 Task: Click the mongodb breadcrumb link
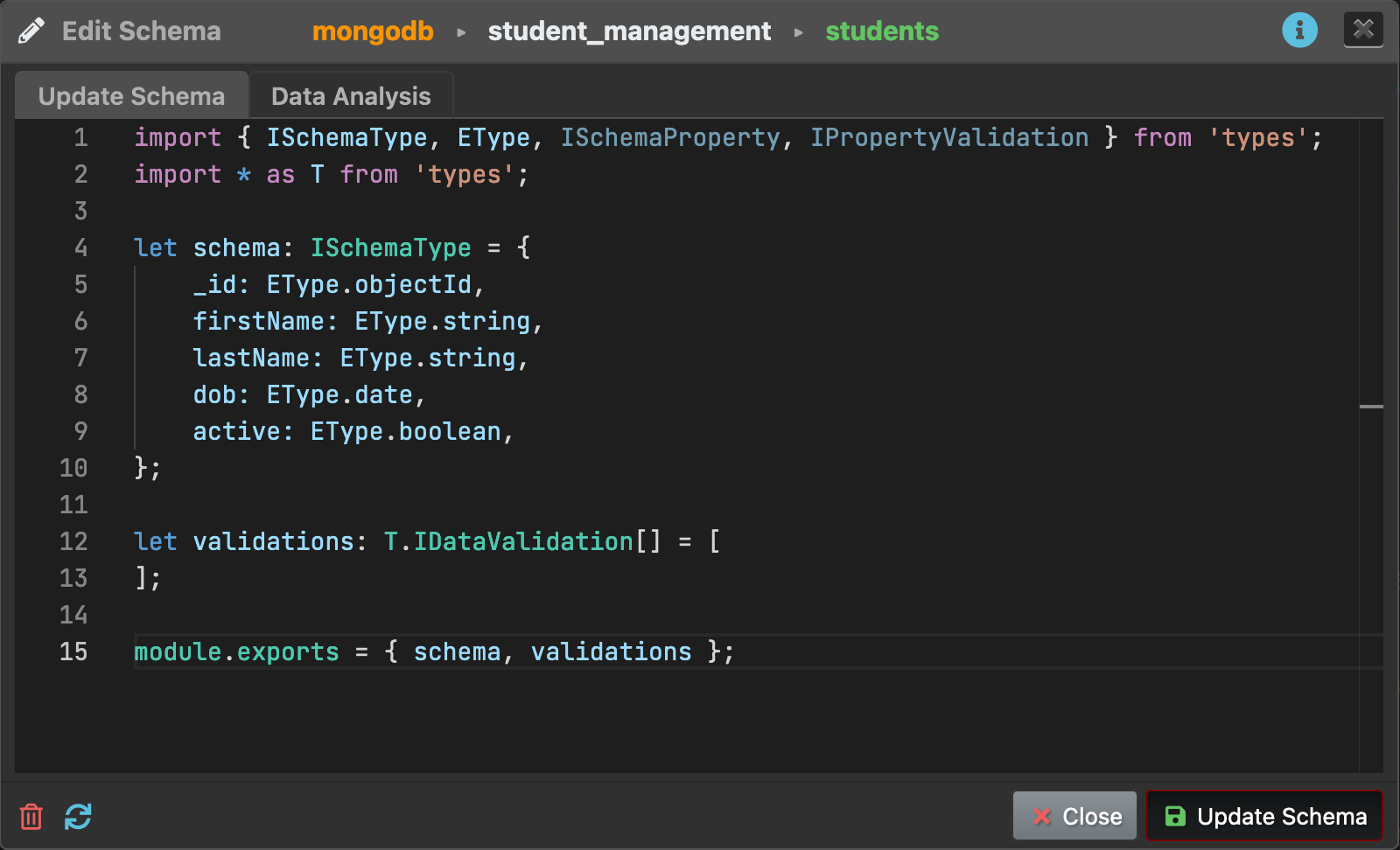click(373, 31)
